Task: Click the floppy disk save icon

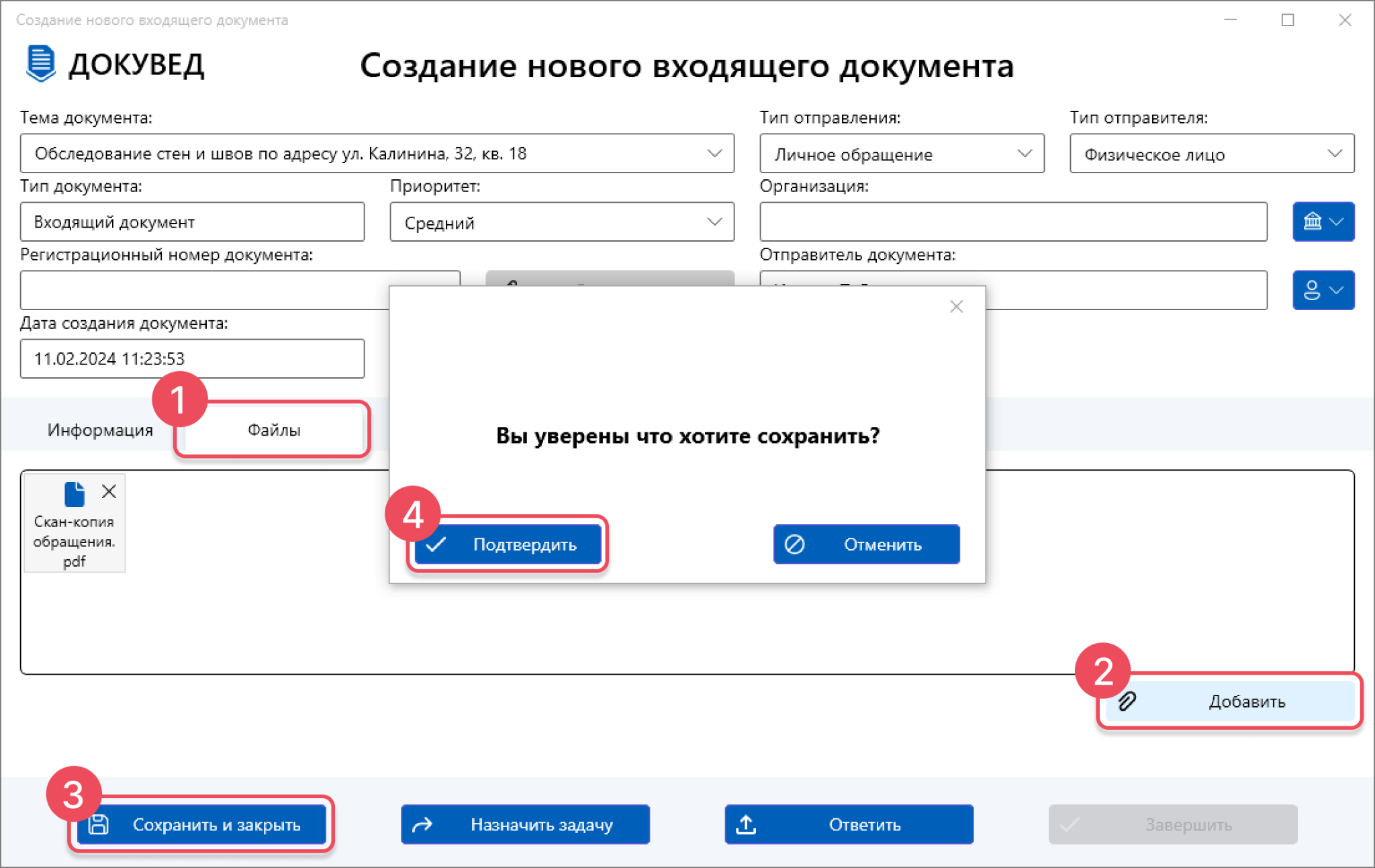Action: click(99, 824)
